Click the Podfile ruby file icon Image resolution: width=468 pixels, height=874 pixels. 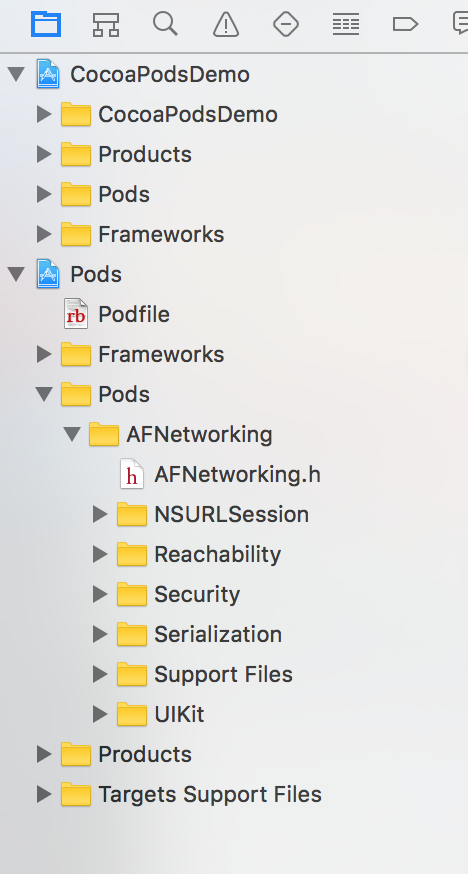(76, 314)
